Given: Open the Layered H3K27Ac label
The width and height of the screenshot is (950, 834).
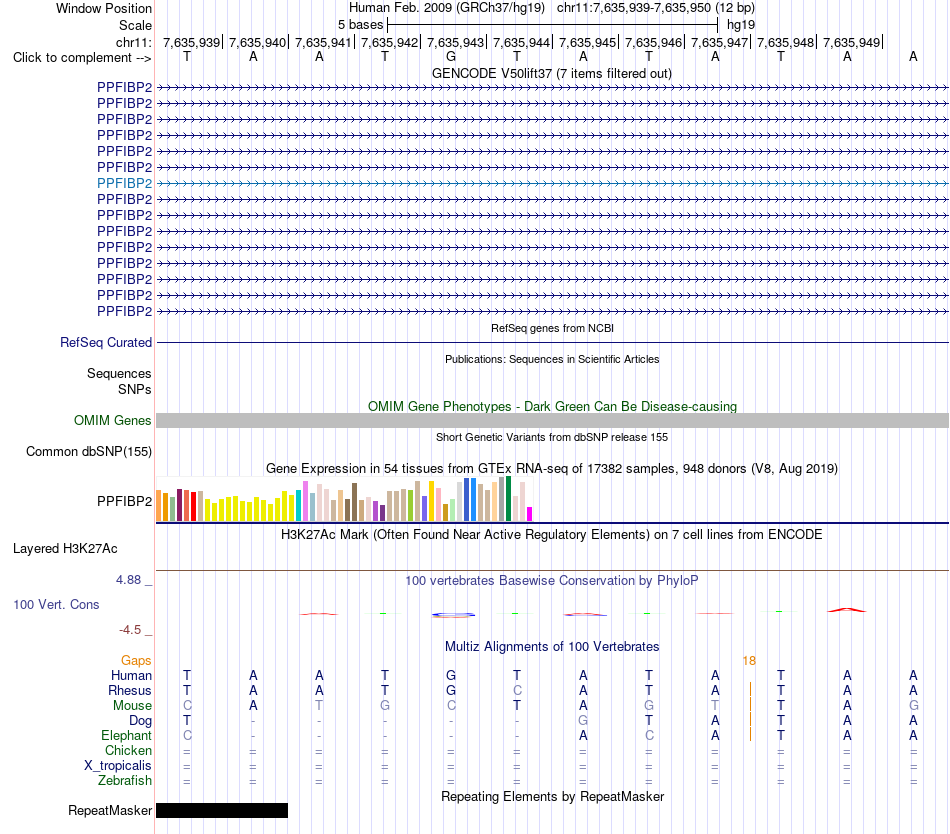Looking at the screenshot, I should click(x=65, y=549).
